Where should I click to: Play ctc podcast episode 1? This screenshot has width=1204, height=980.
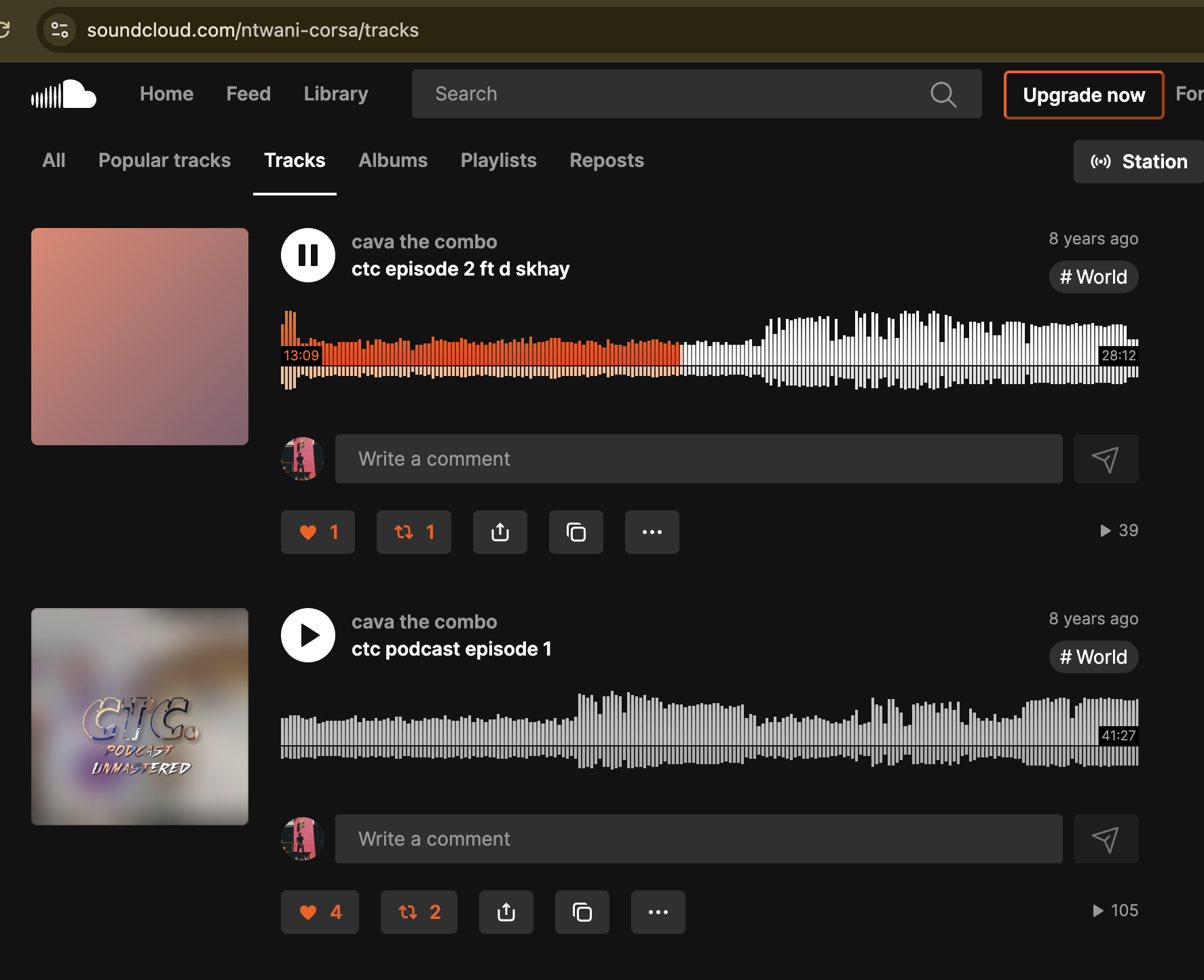[308, 635]
